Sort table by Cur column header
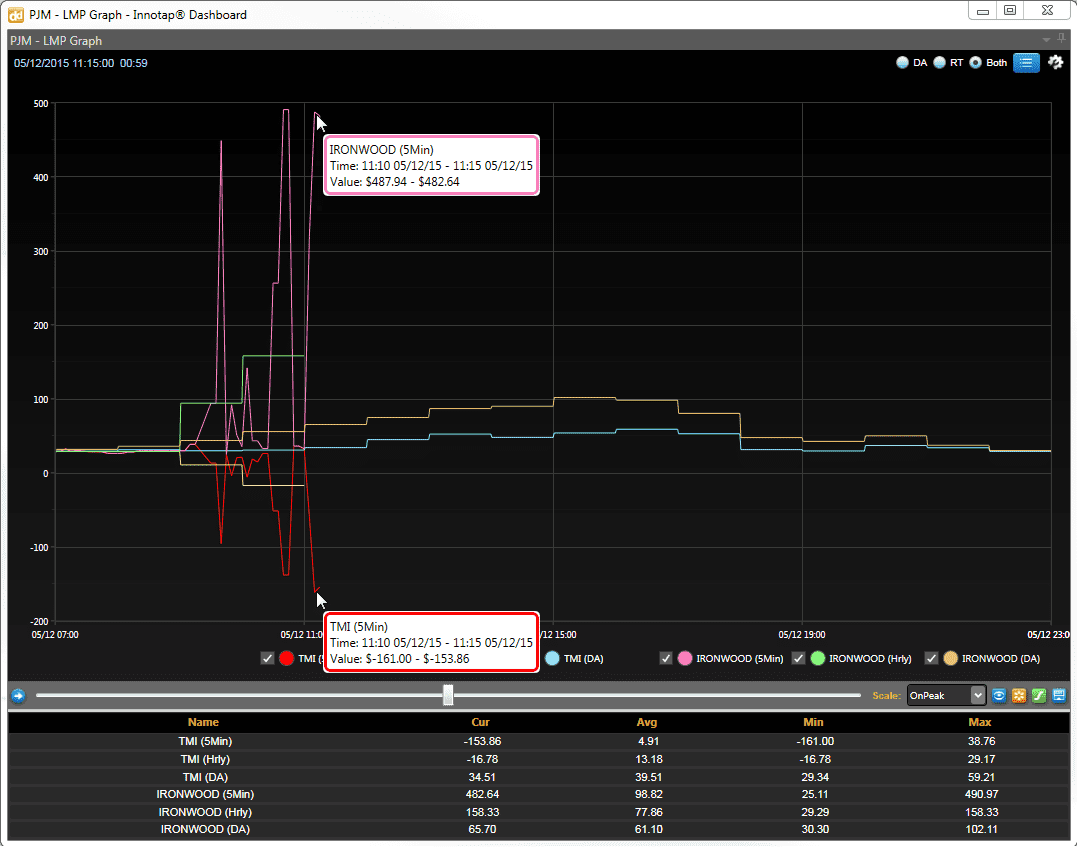 coord(481,722)
